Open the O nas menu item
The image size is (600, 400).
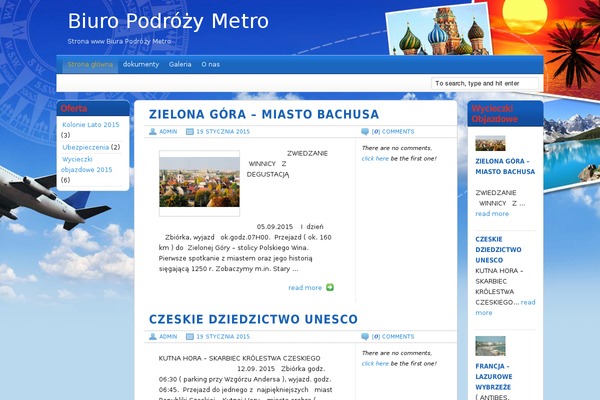pyautogui.click(x=210, y=64)
